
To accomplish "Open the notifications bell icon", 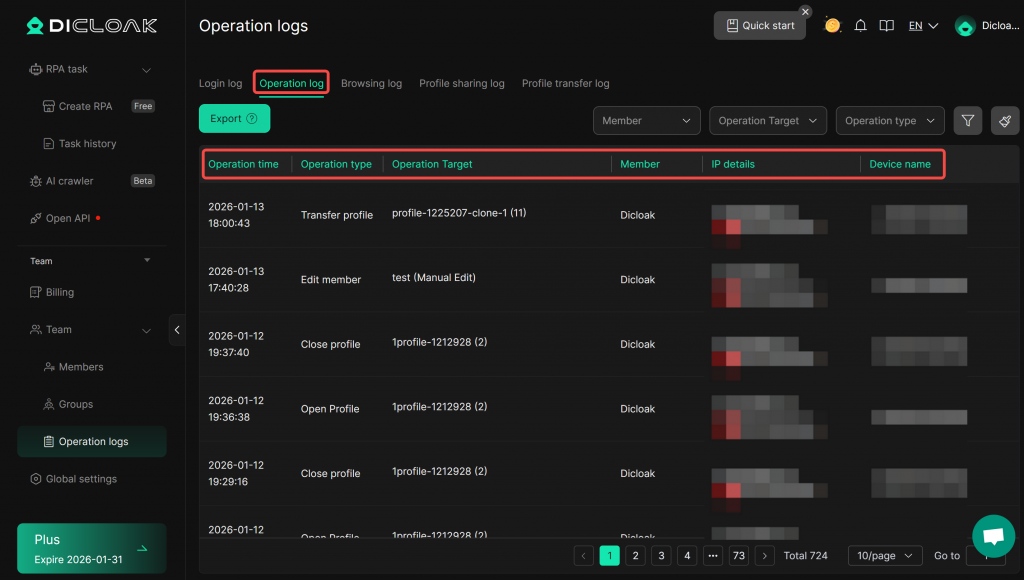I will pos(860,26).
